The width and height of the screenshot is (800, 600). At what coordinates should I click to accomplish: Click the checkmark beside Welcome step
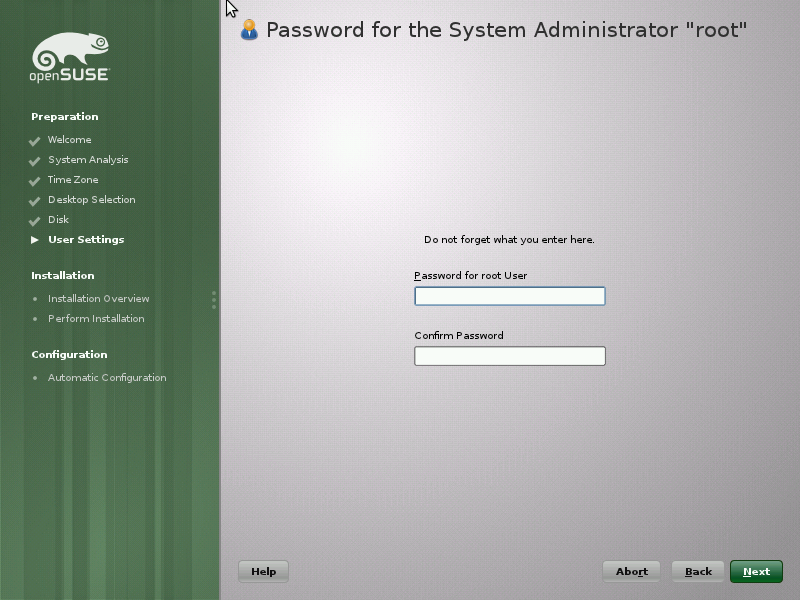point(35,141)
